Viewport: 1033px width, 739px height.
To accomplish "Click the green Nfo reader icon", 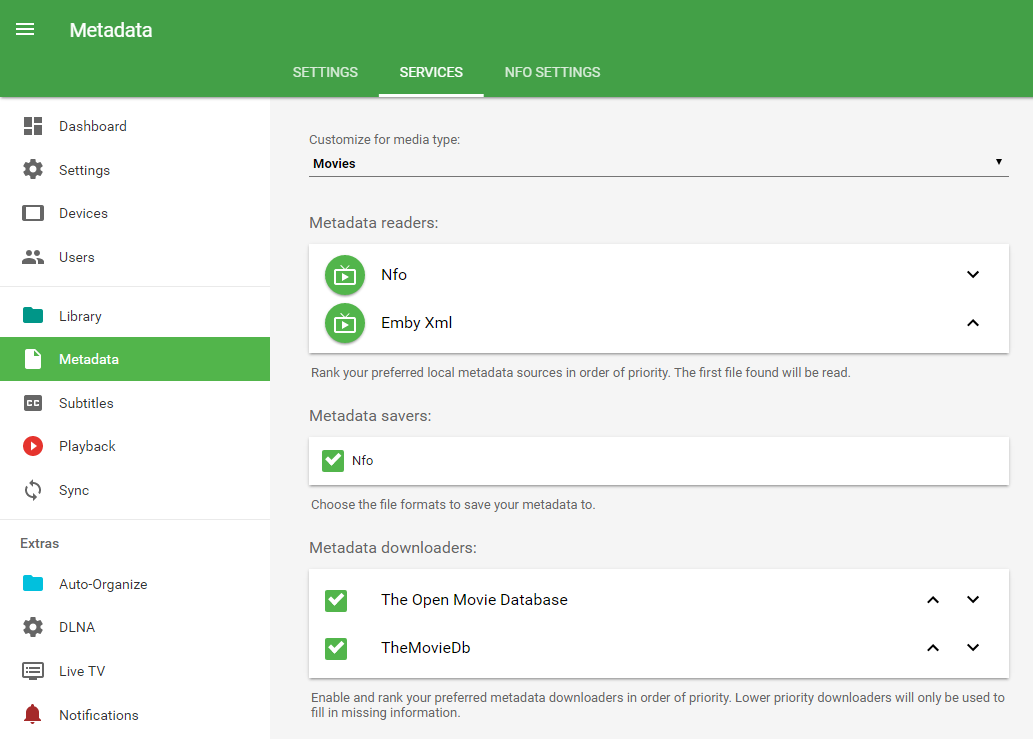I will (345, 275).
